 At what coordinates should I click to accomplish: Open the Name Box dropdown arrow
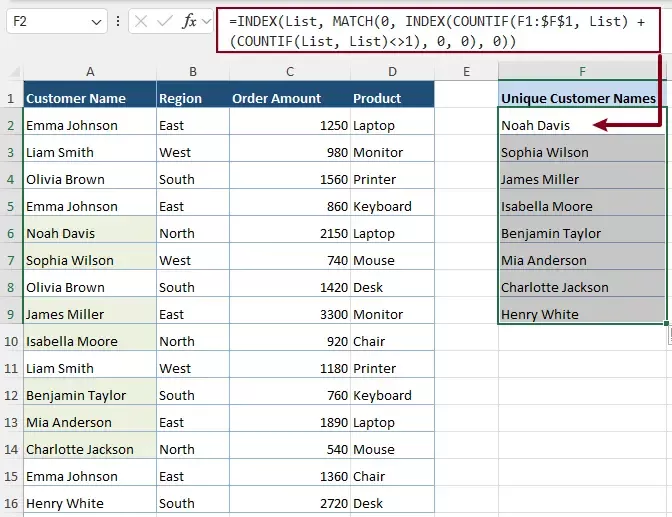(96, 21)
